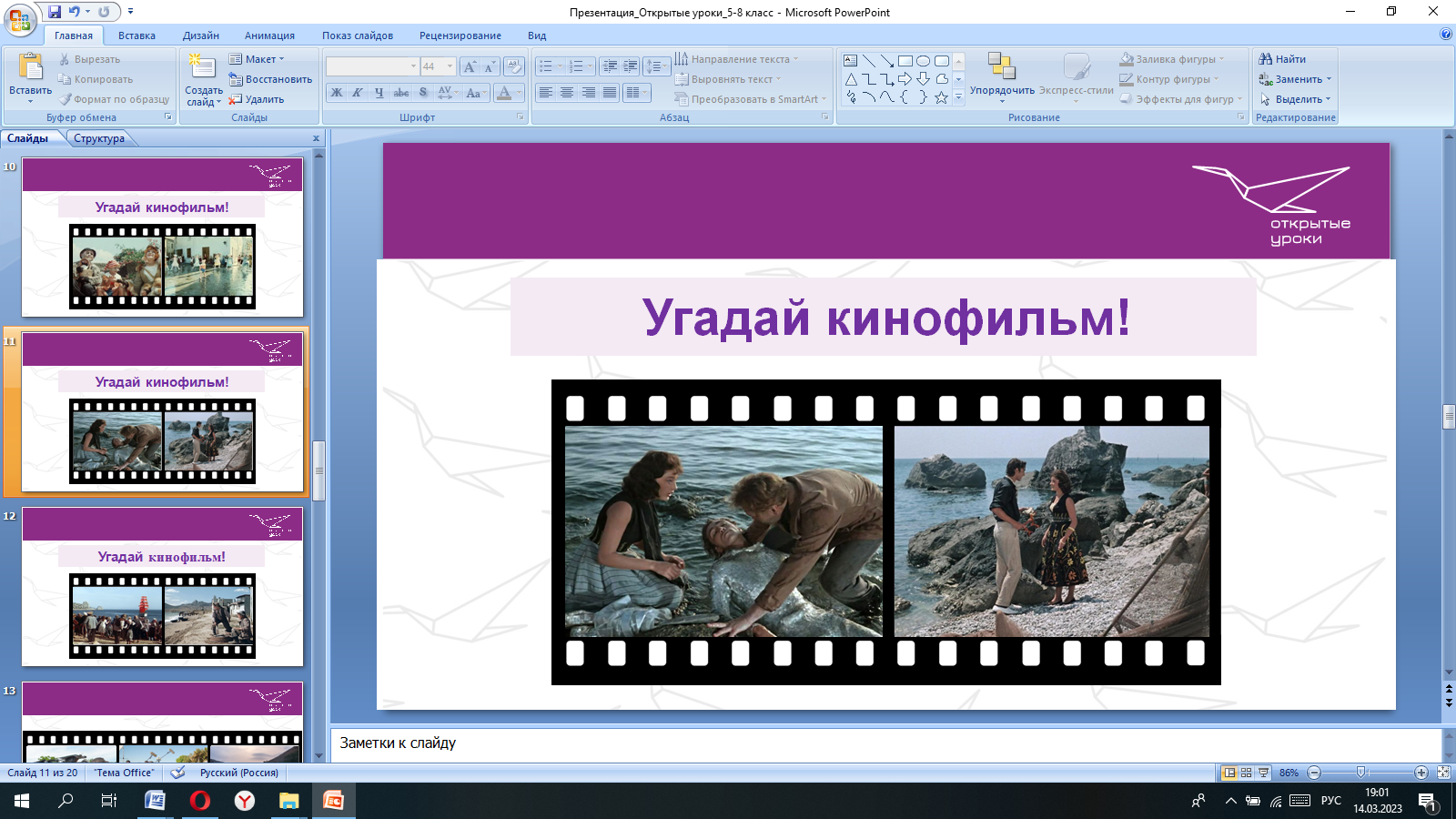
Task: Save presentation with the floppy disk icon
Action: pos(55,12)
